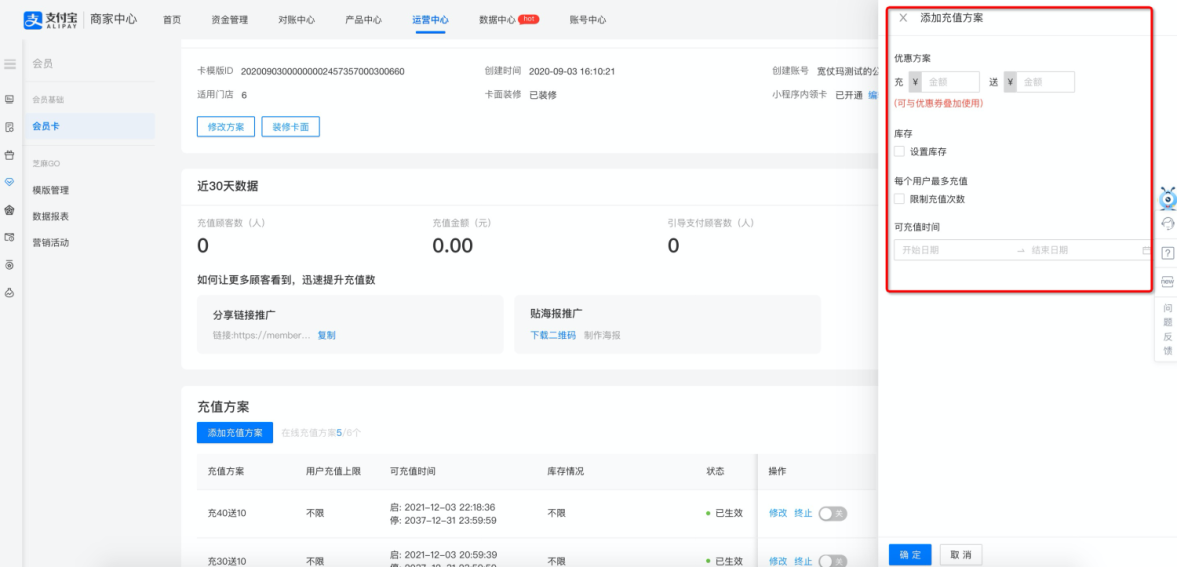This screenshot has height=567, width=1177.
Task: Click the 开始日期 start date field
Action: 953,250
